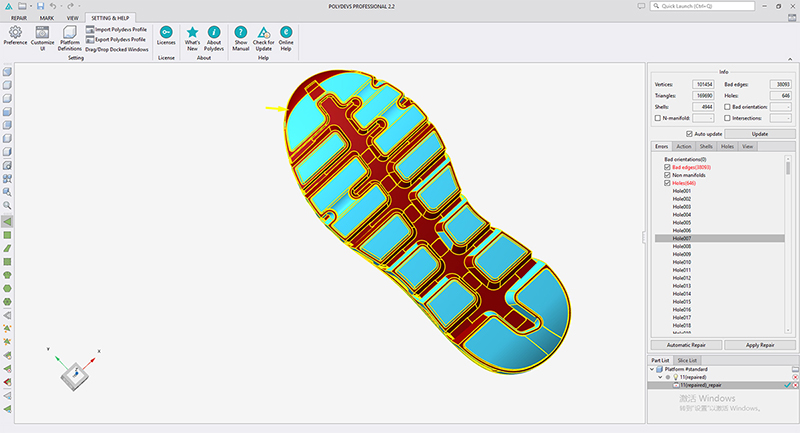This screenshot has width=800, height=433.
Task: Click the Quick Launch search field
Action: pyautogui.click(x=702, y=6)
